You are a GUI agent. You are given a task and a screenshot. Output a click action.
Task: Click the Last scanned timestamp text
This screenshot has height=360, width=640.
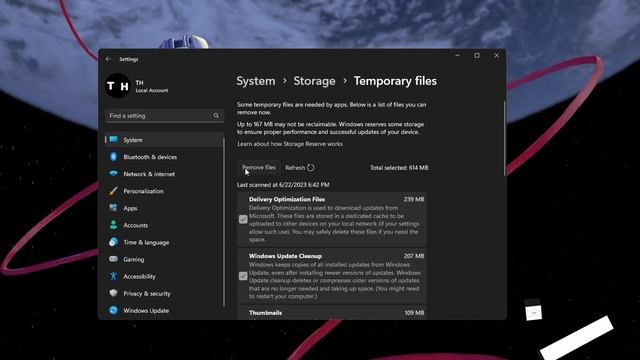click(283, 184)
